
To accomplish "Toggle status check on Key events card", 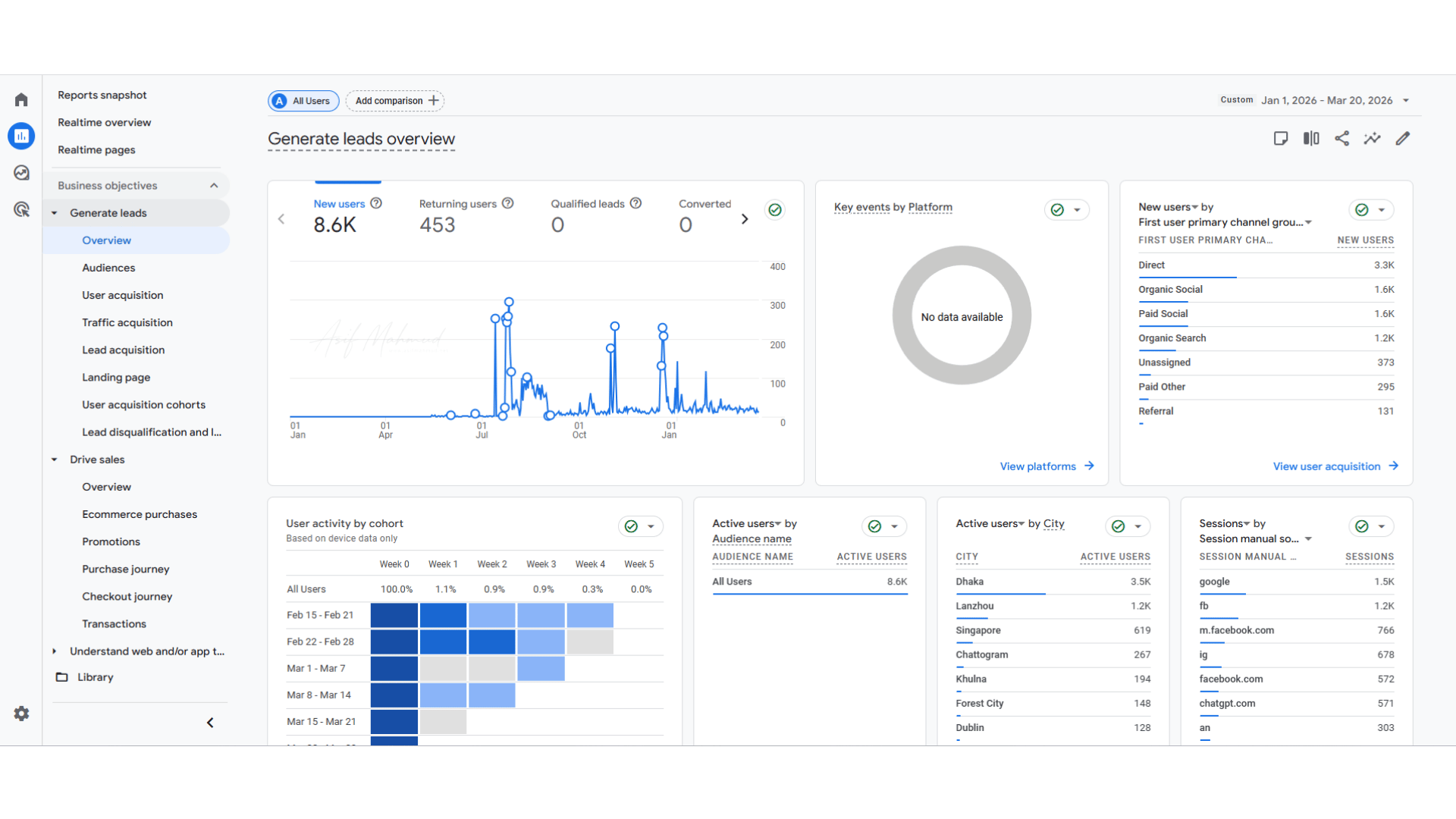I will [1057, 210].
